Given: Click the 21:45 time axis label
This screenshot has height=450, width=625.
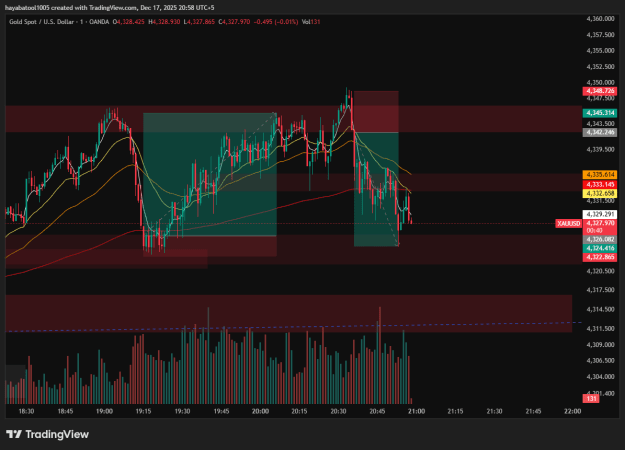Looking at the screenshot, I should click(x=533, y=411).
